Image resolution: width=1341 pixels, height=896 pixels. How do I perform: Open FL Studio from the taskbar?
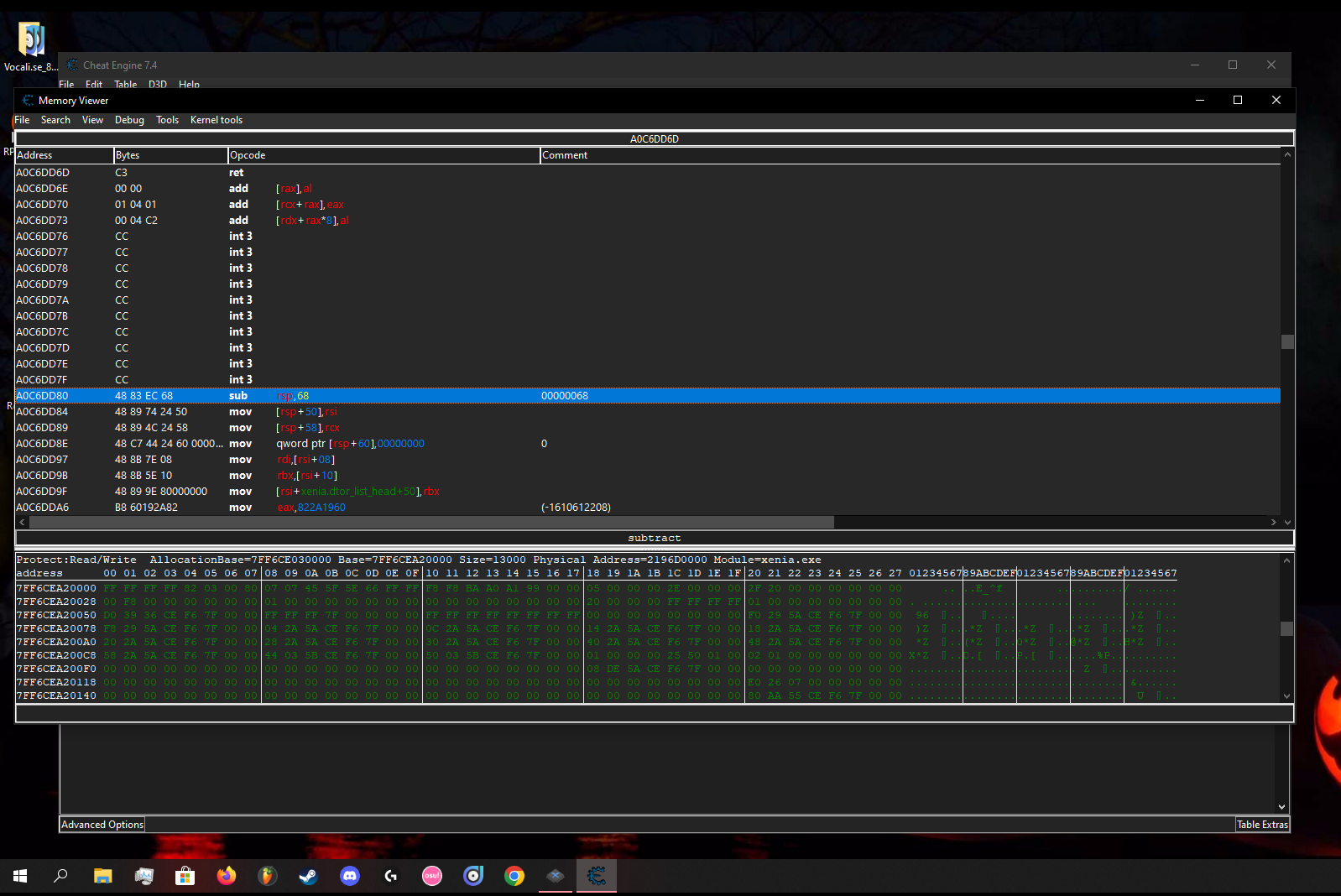click(267, 876)
